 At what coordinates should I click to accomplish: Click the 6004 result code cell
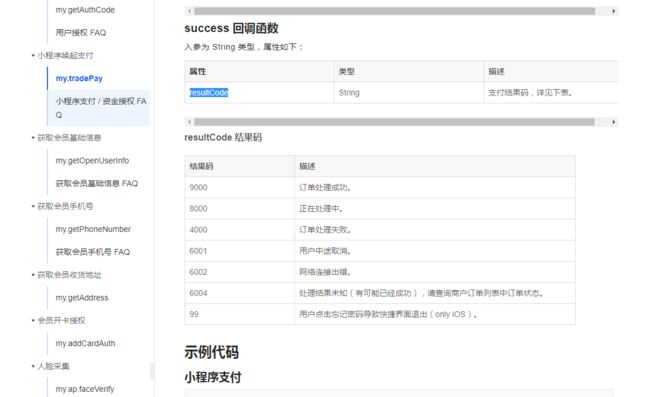coord(240,293)
